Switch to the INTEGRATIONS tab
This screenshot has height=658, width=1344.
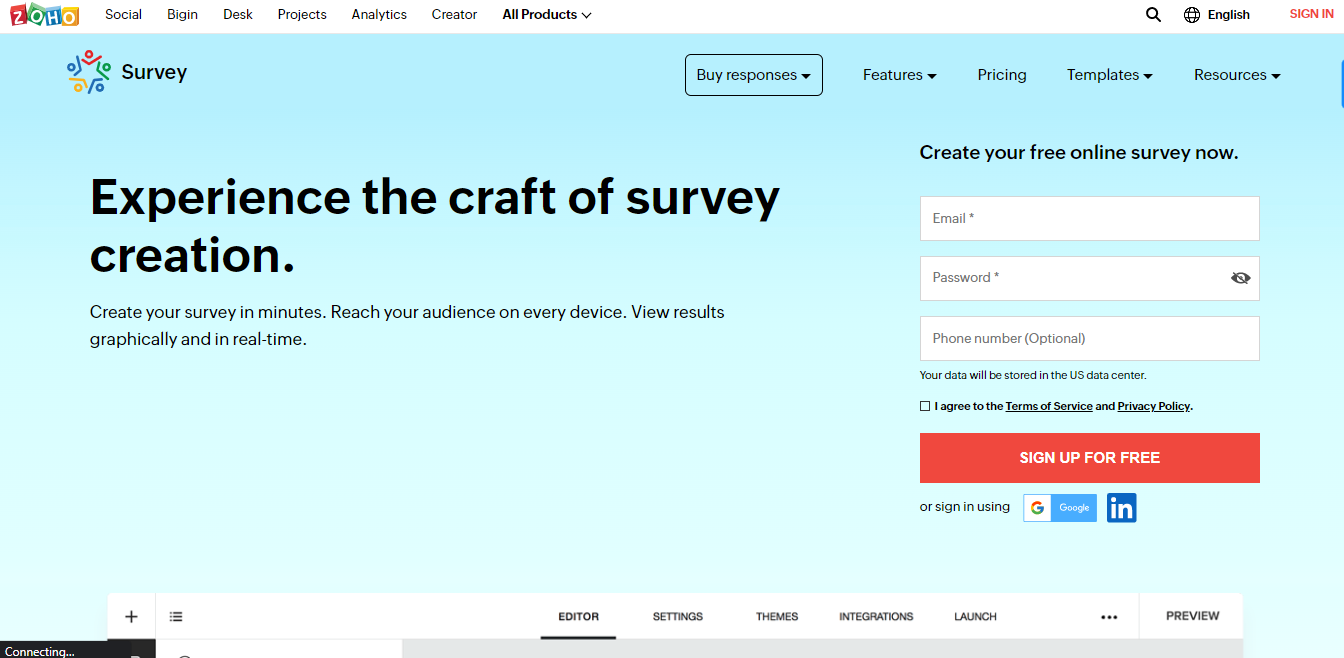(876, 616)
